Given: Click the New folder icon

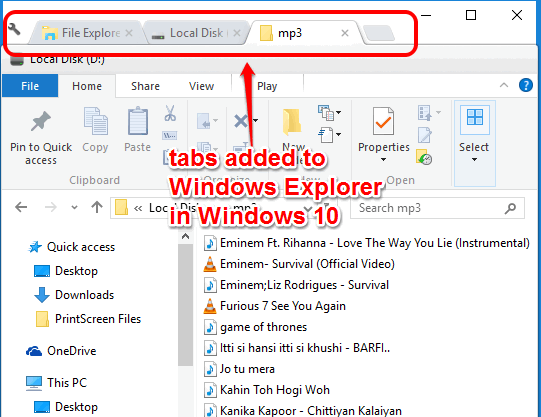Looking at the screenshot, I should pyautogui.click(x=292, y=122).
